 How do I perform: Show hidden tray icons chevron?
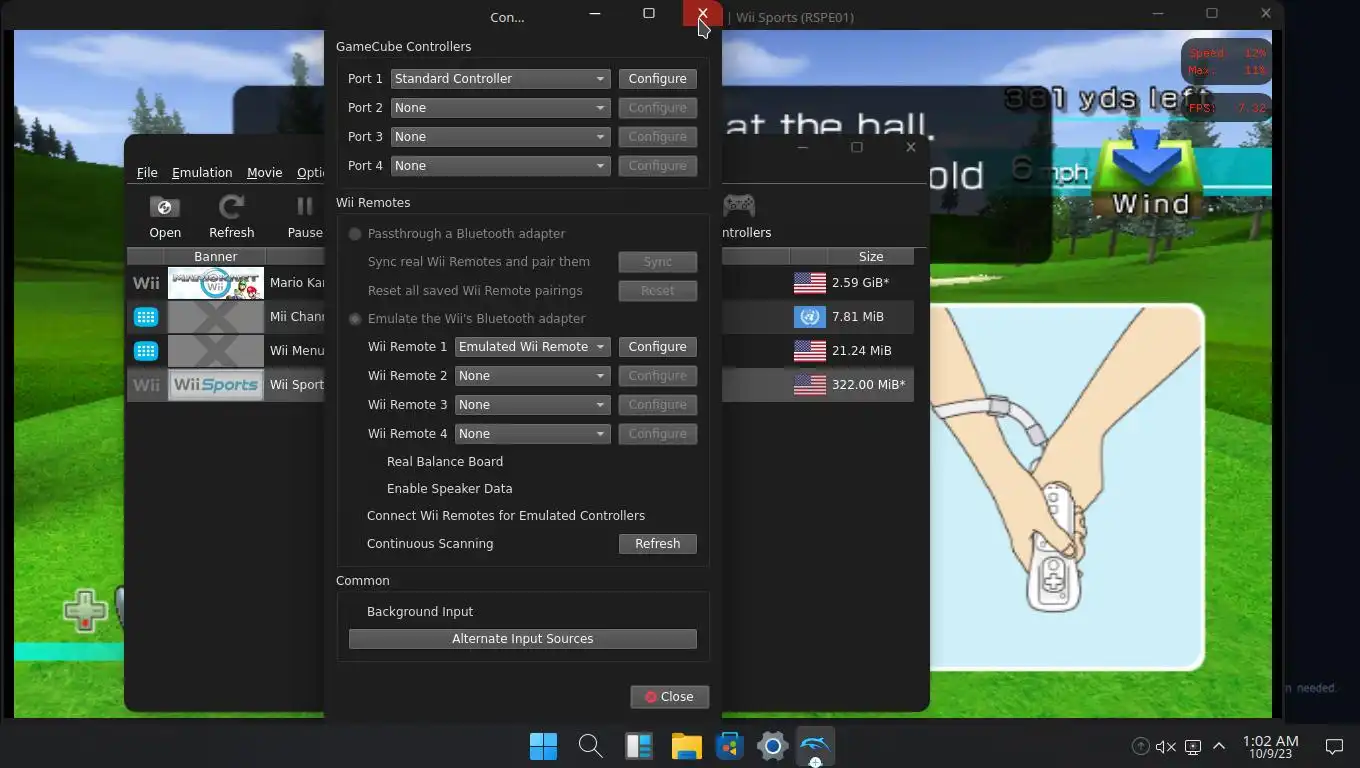click(x=1219, y=746)
